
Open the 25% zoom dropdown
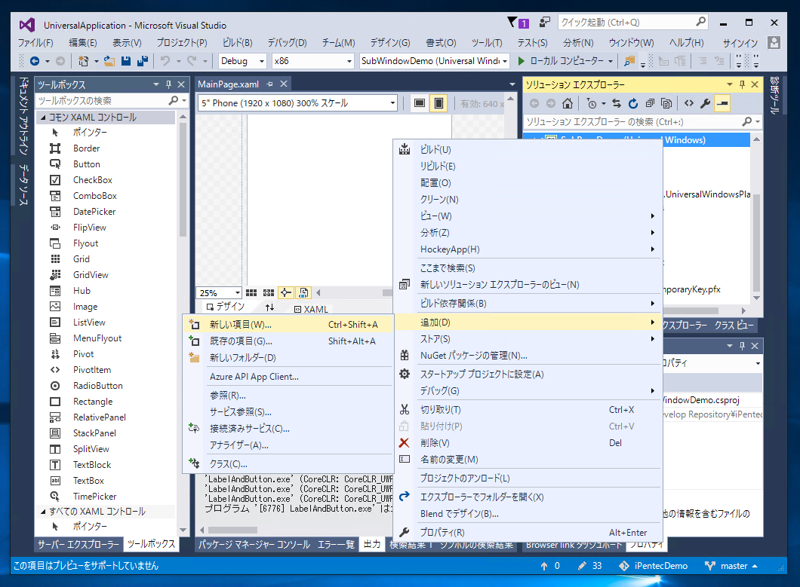(x=218, y=293)
